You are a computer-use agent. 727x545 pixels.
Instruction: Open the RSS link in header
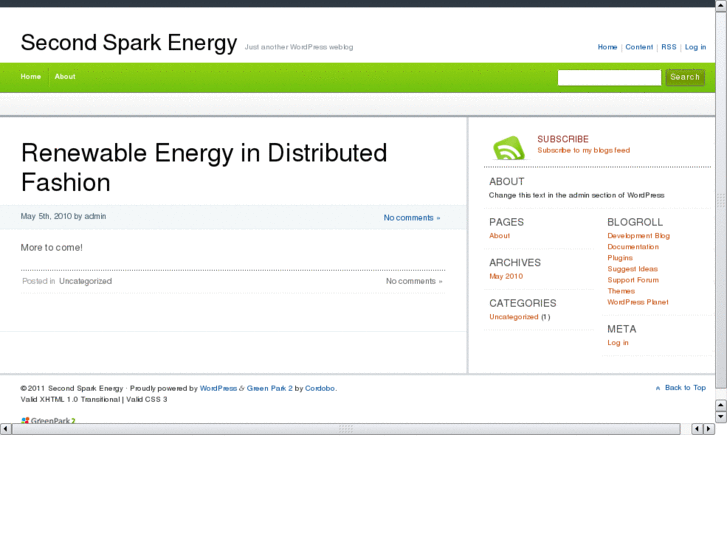coord(668,47)
